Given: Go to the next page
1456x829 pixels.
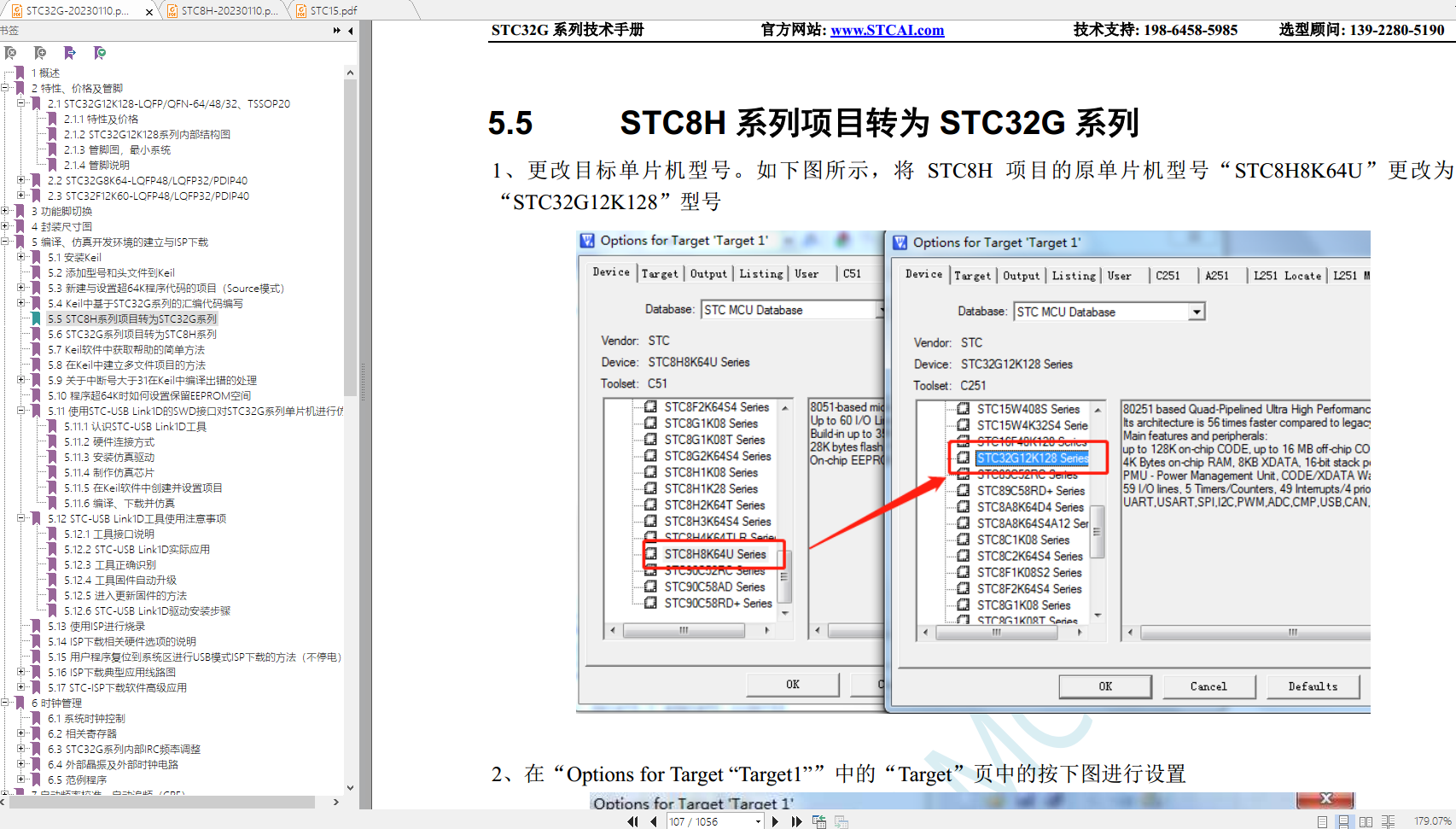Looking at the screenshot, I should 775,821.
